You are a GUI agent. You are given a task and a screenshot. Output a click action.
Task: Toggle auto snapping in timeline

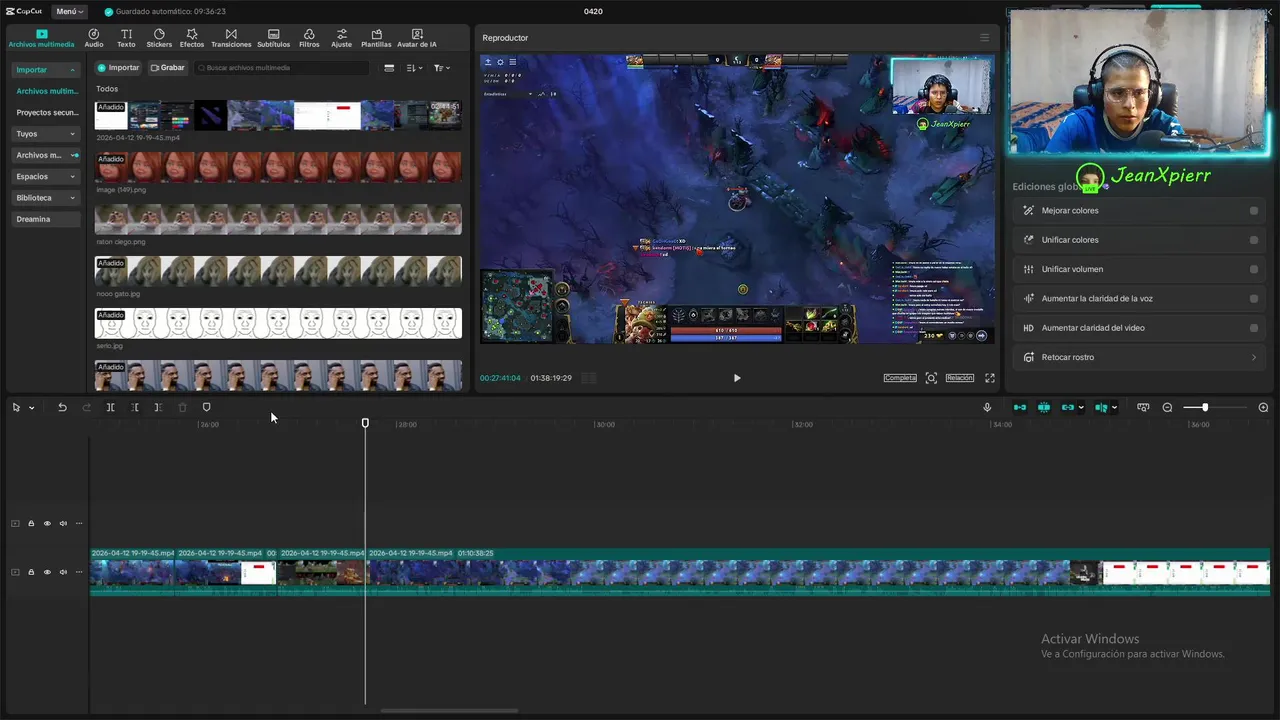click(x=1044, y=407)
